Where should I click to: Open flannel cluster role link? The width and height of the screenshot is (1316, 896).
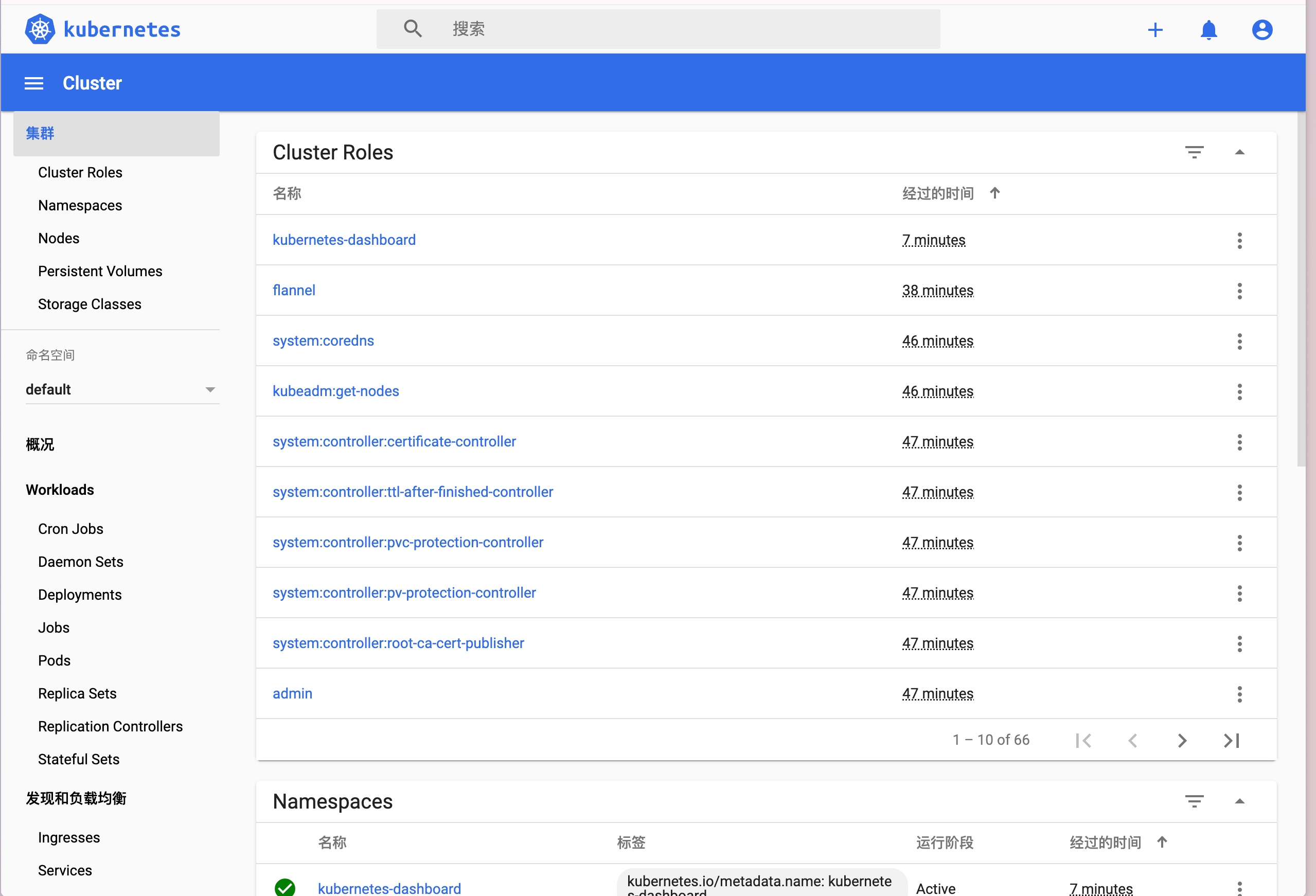(x=294, y=291)
